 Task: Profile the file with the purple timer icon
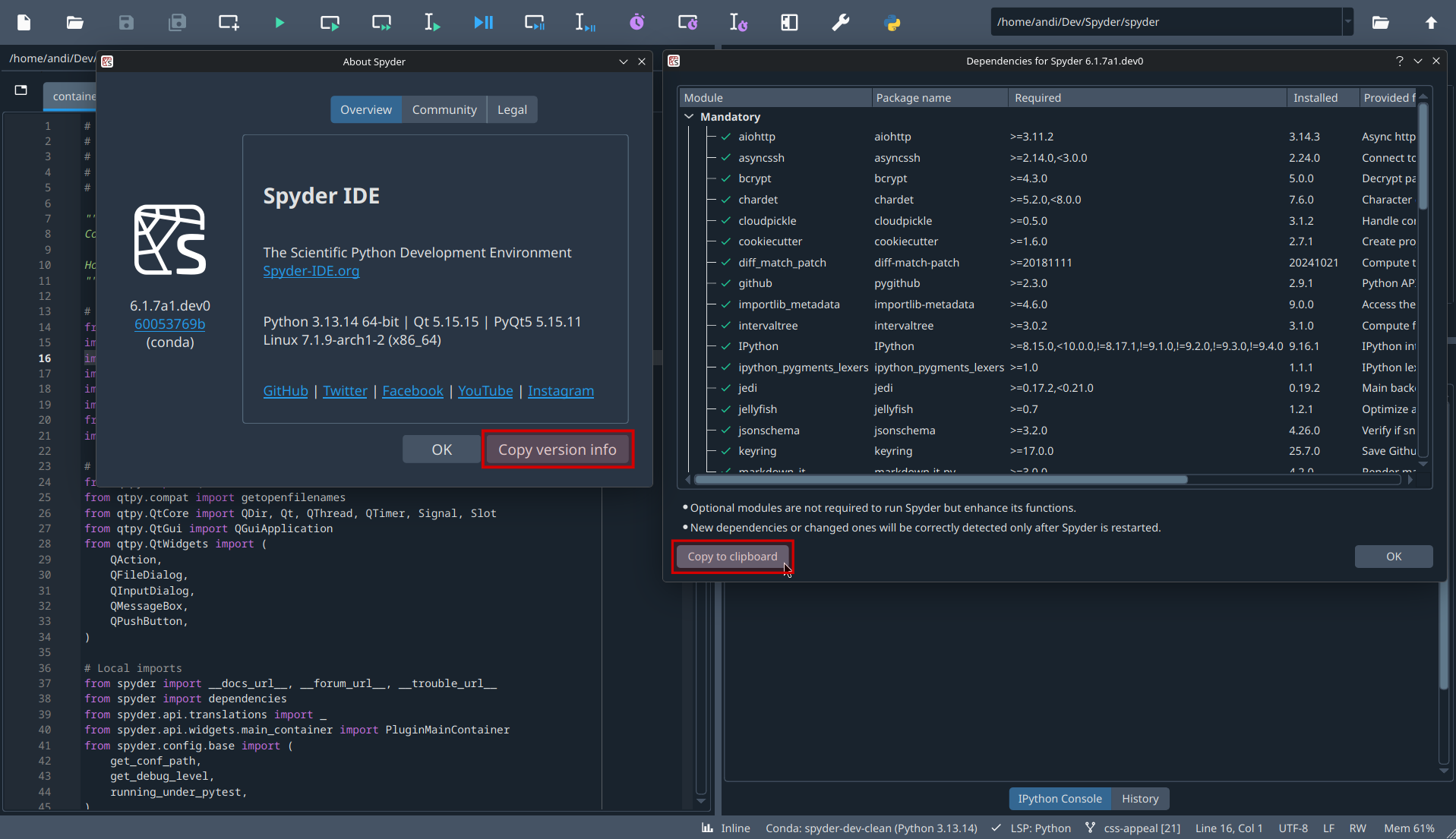[636, 23]
